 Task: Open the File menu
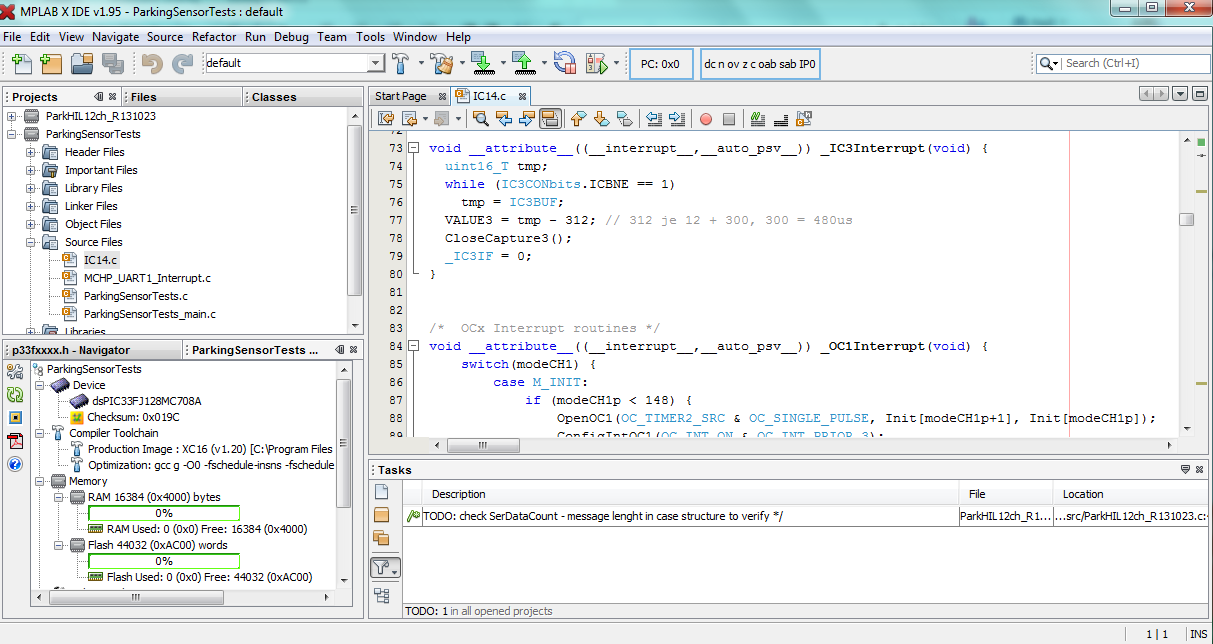pos(12,37)
